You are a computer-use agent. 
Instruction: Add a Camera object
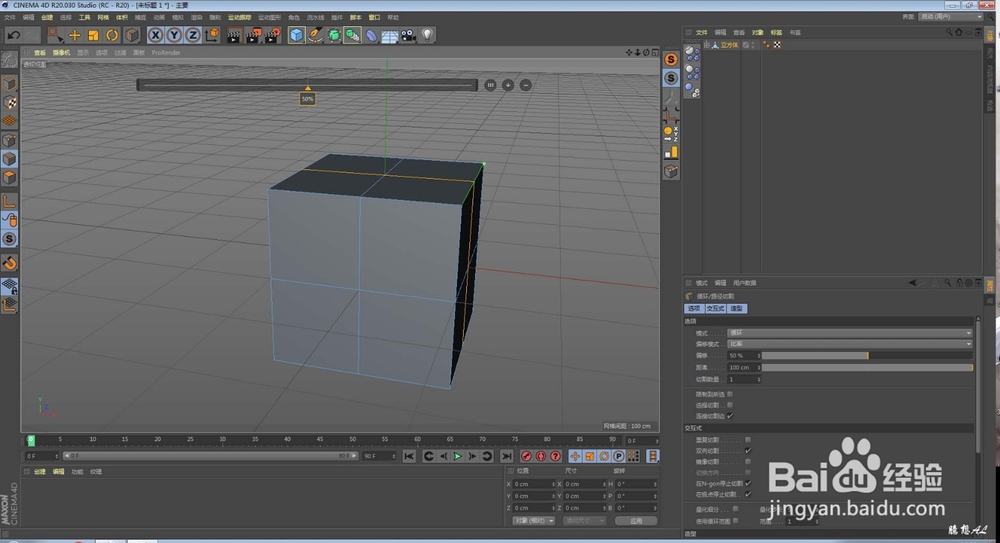pos(408,35)
